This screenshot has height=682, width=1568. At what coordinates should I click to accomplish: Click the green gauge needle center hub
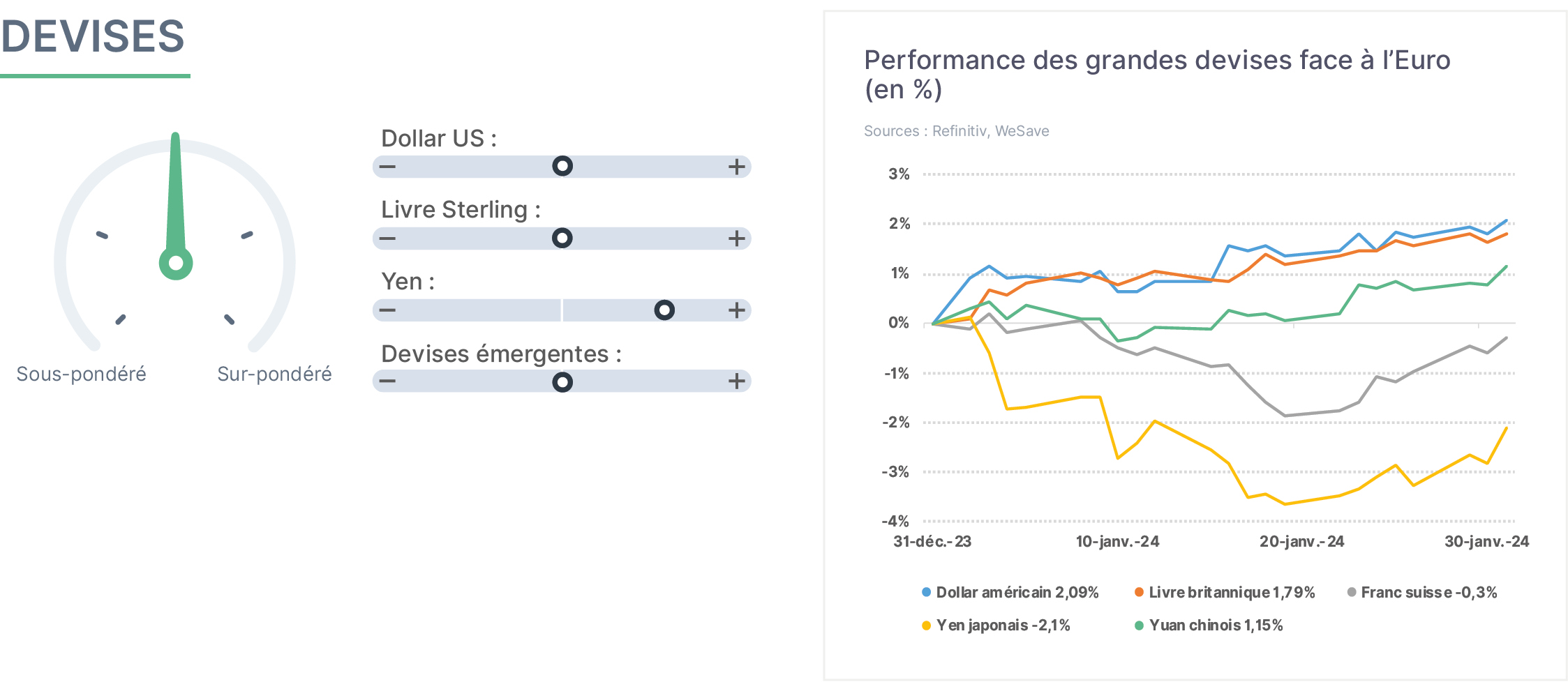coord(176,263)
